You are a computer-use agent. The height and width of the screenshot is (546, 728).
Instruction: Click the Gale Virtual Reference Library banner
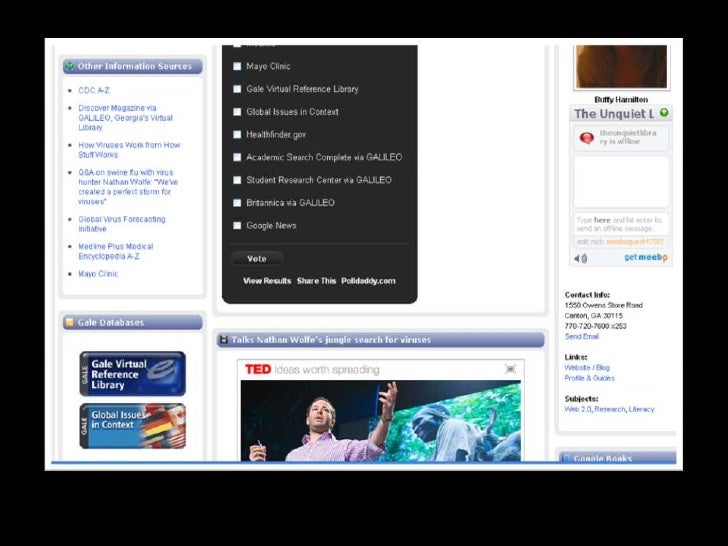point(133,374)
